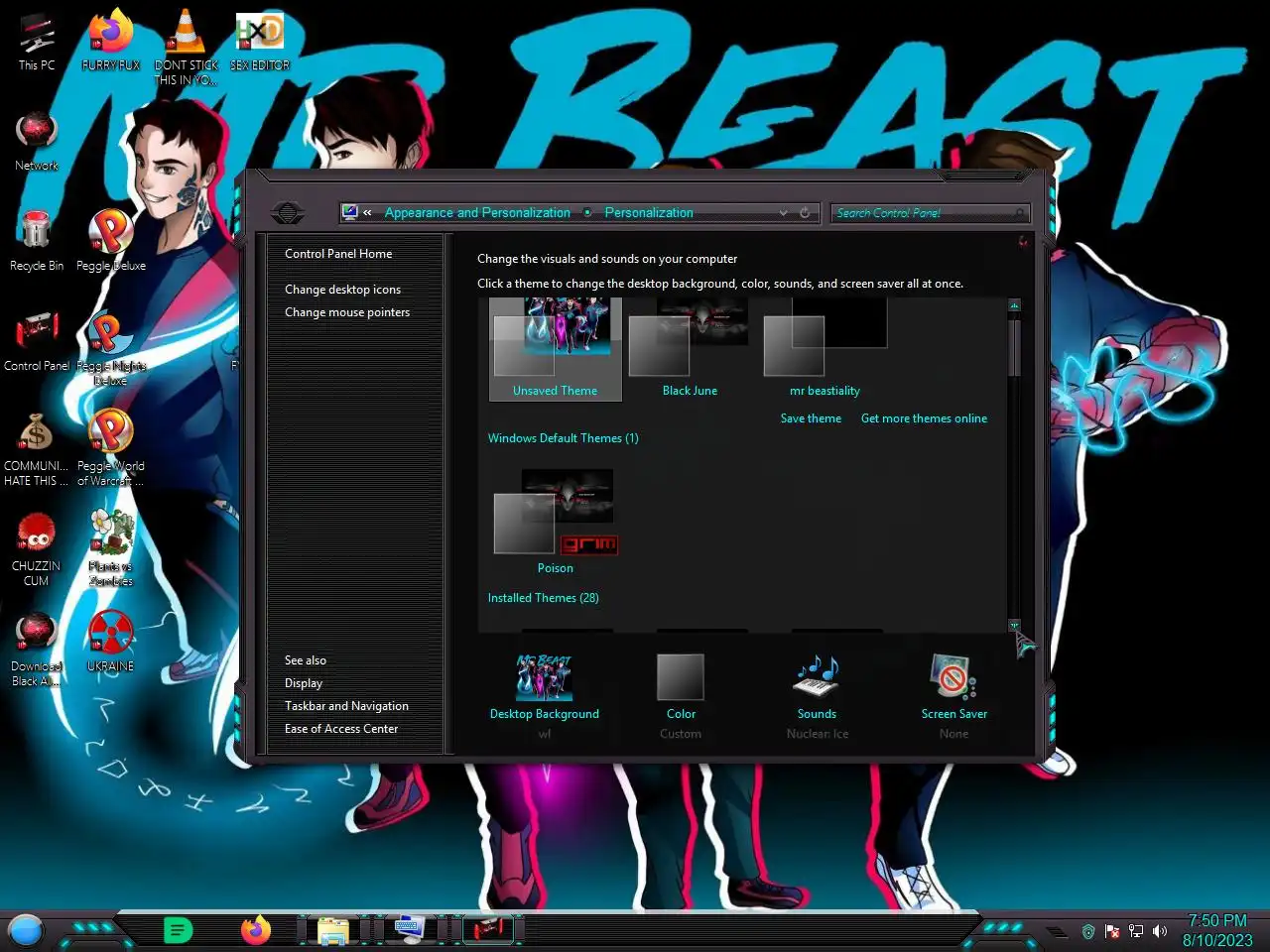Viewport: 1270px width, 952px height.
Task: Go to Appearance and Personalization breadcrumb
Action: (x=477, y=212)
